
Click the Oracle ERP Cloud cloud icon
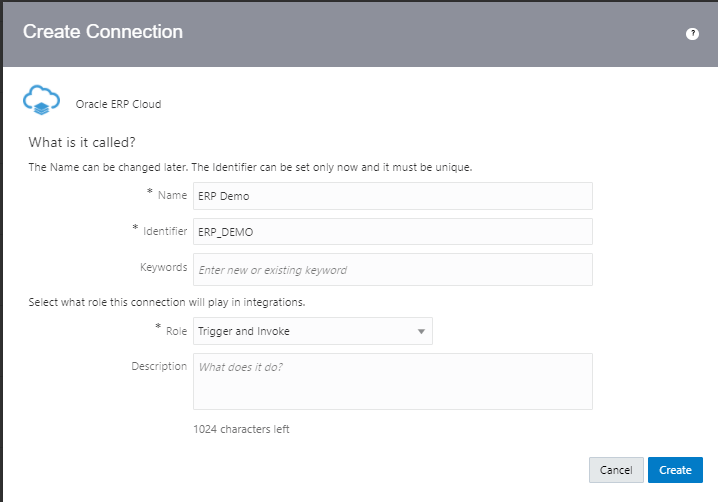coord(42,101)
